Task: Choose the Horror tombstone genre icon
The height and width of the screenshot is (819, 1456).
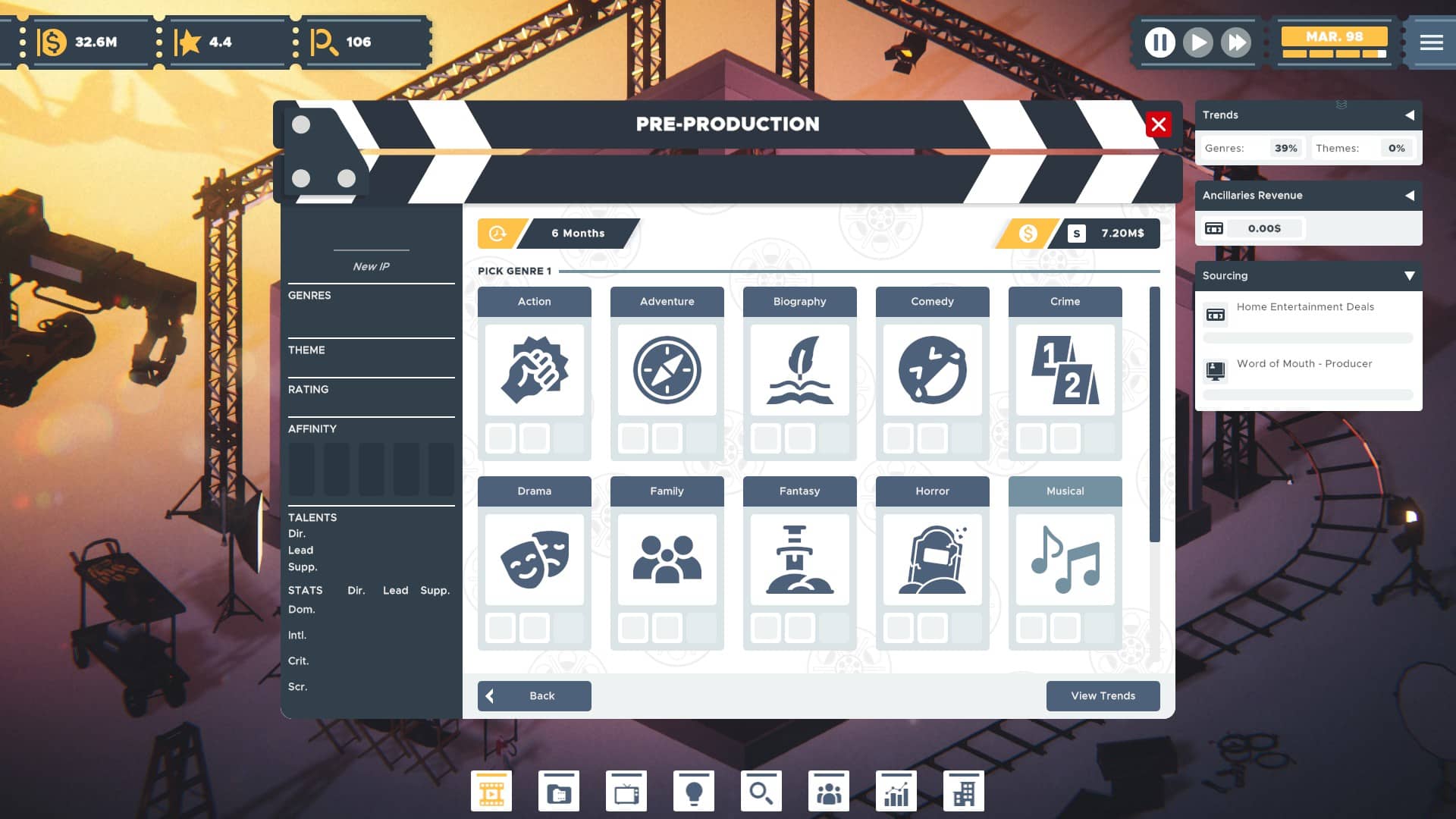Action: [x=932, y=560]
